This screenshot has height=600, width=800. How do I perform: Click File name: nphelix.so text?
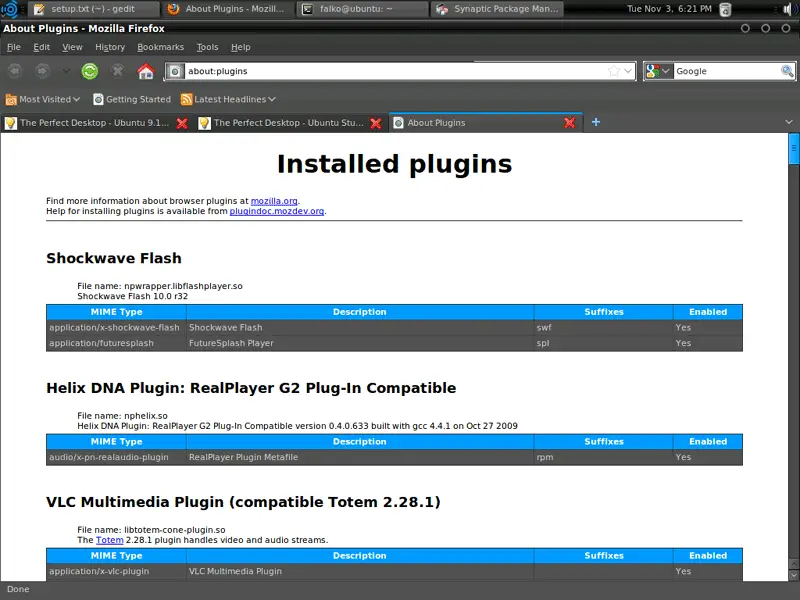(122, 416)
